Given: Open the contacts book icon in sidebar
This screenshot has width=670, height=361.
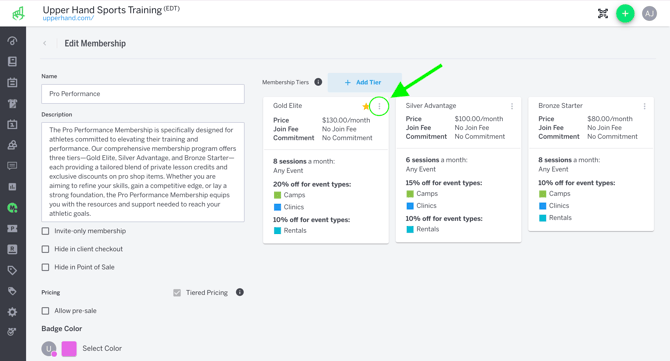Looking at the screenshot, I should (x=12, y=62).
